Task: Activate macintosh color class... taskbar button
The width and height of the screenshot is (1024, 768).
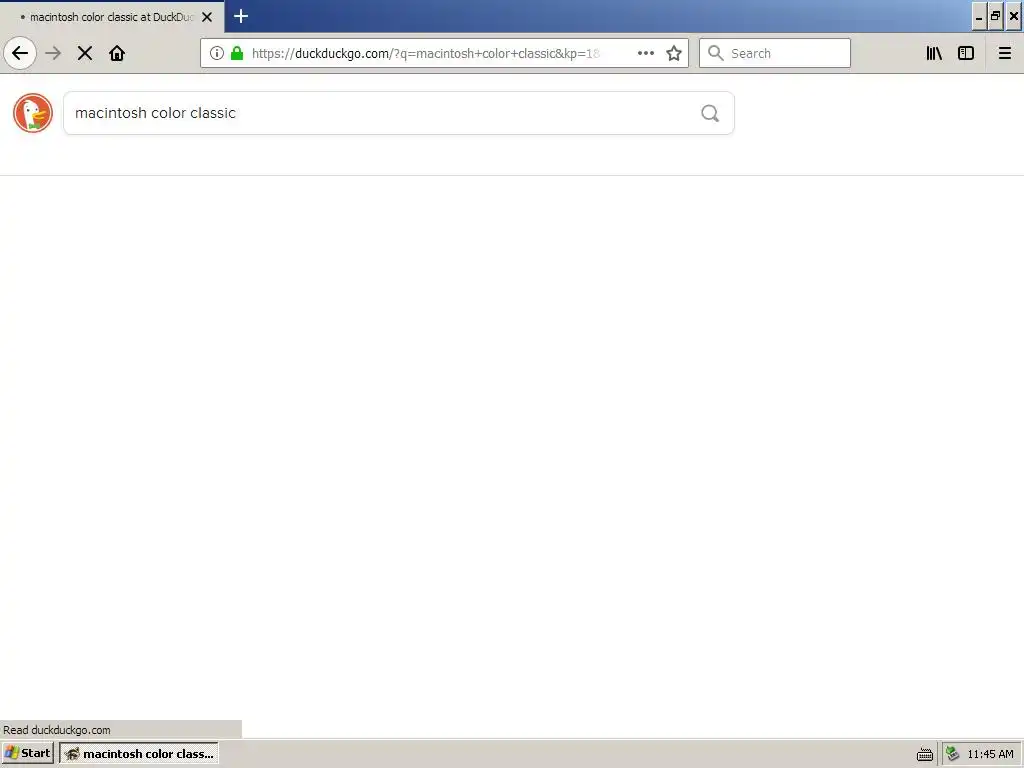Action: 140,753
